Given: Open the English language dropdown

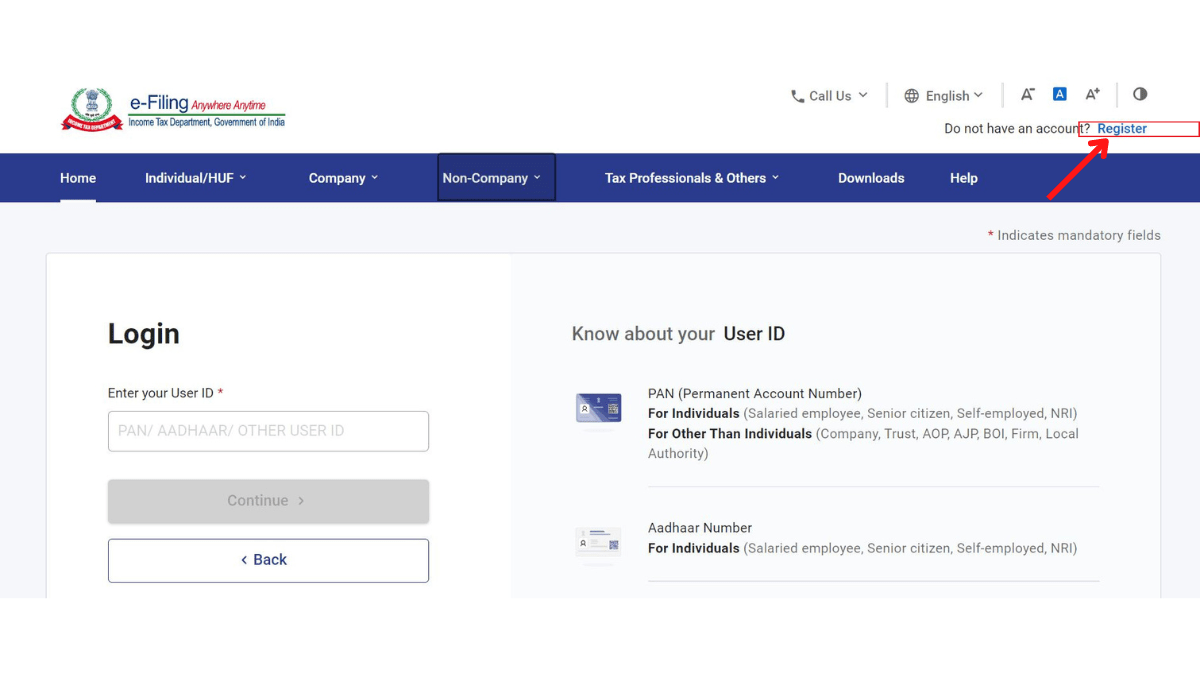Looking at the screenshot, I should tap(943, 95).
